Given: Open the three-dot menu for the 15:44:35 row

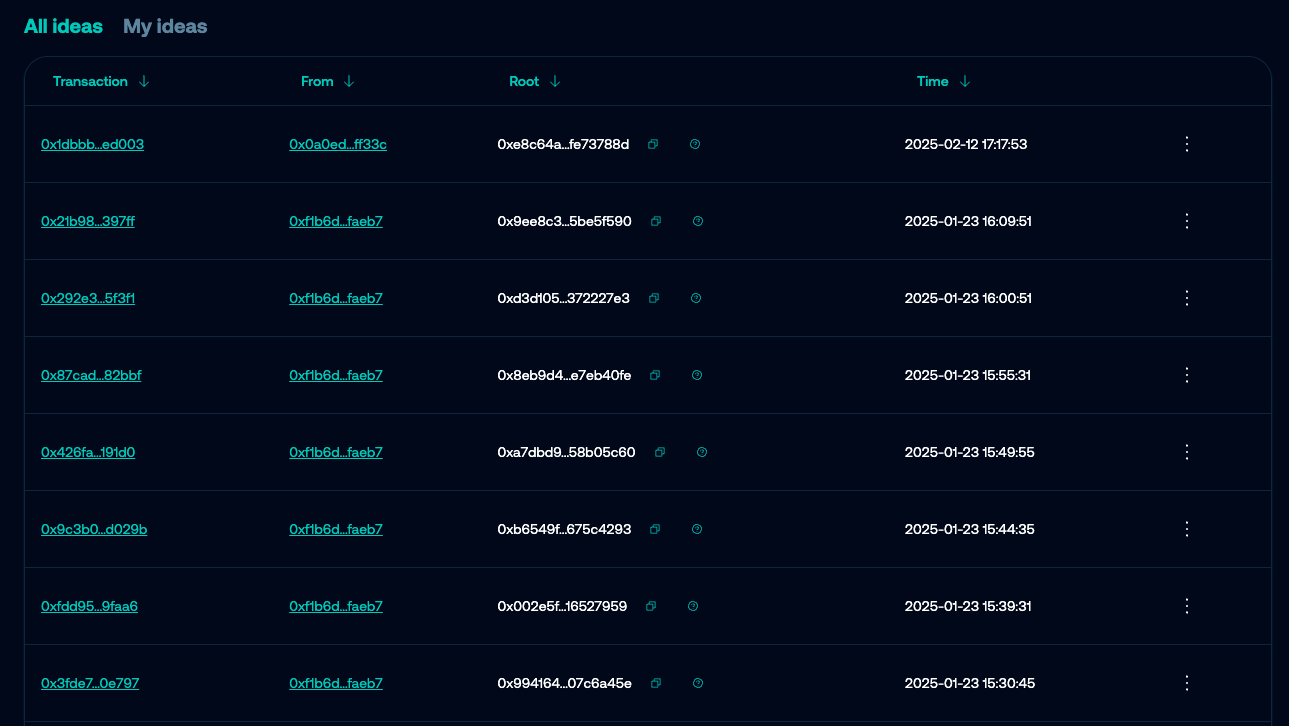Looking at the screenshot, I should [x=1187, y=529].
